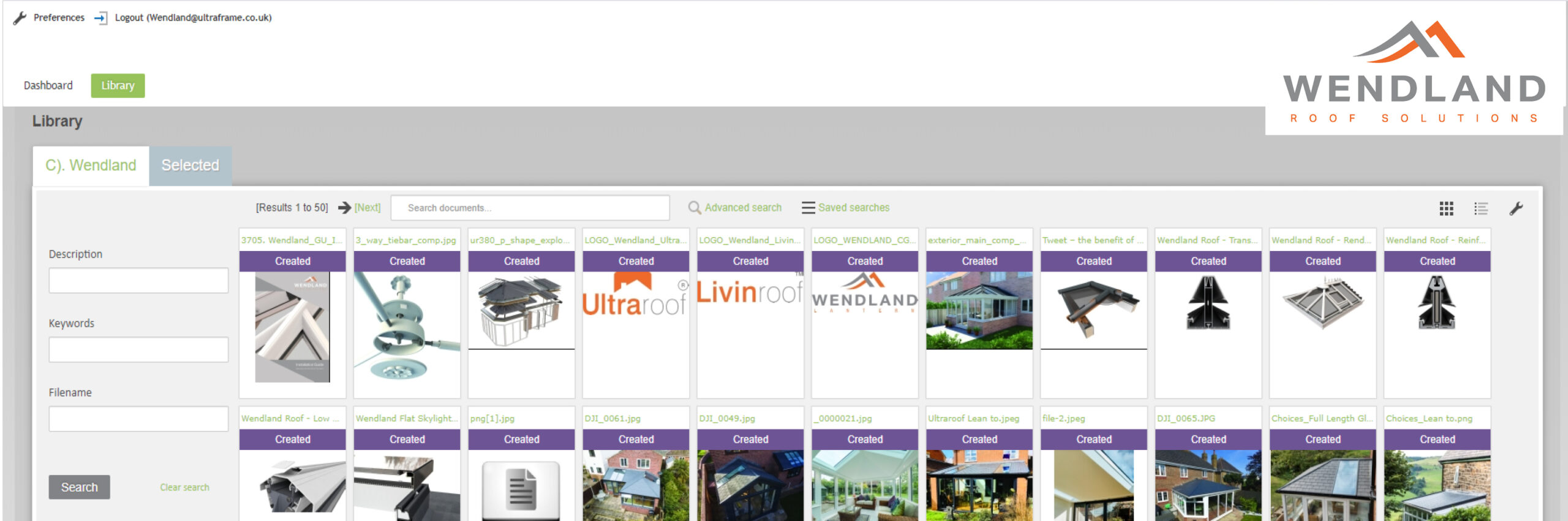Open library settings wrench icon
The height and width of the screenshot is (521, 1568).
(1516, 209)
